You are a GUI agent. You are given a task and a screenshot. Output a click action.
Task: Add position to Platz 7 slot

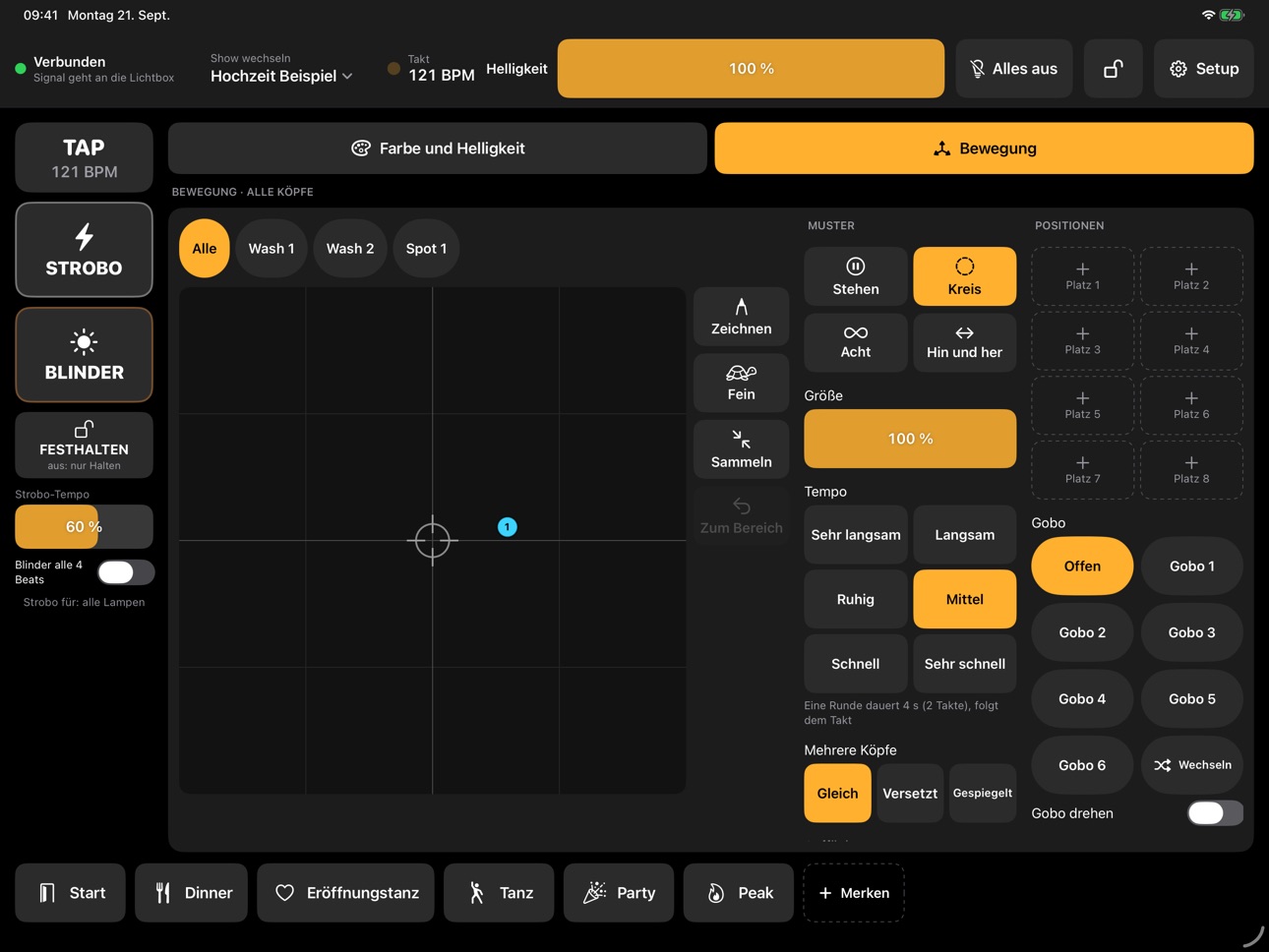pyautogui.click(x=1082, y=470)
